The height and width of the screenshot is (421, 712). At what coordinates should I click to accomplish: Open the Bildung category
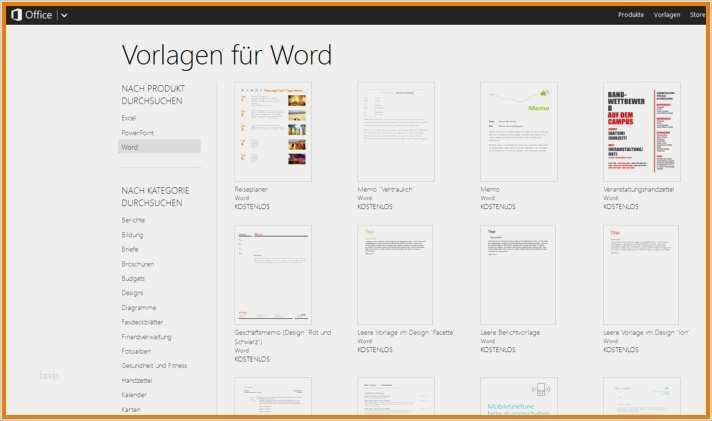[x=132, y=235]
